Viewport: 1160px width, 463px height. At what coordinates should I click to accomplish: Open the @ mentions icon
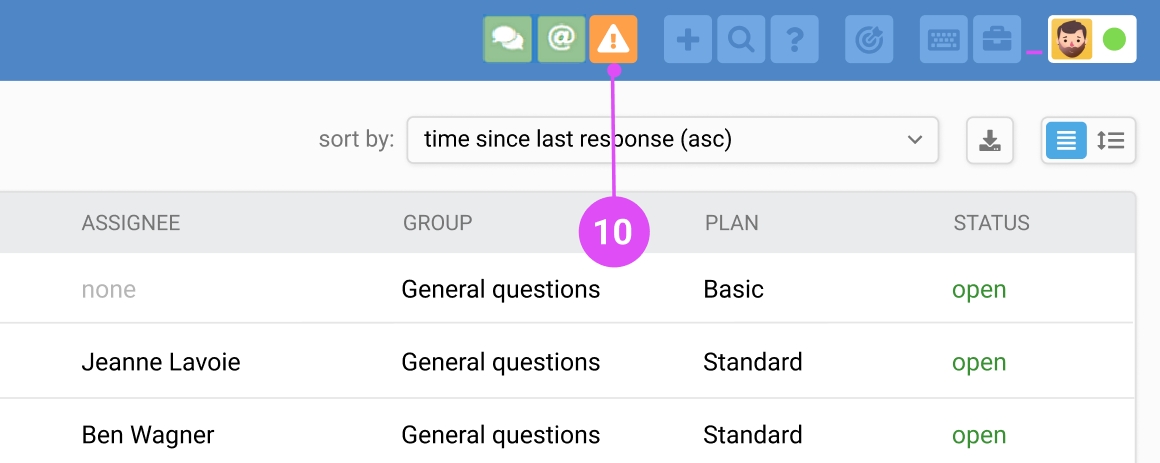pyautogui.click(x=562, y=39)
